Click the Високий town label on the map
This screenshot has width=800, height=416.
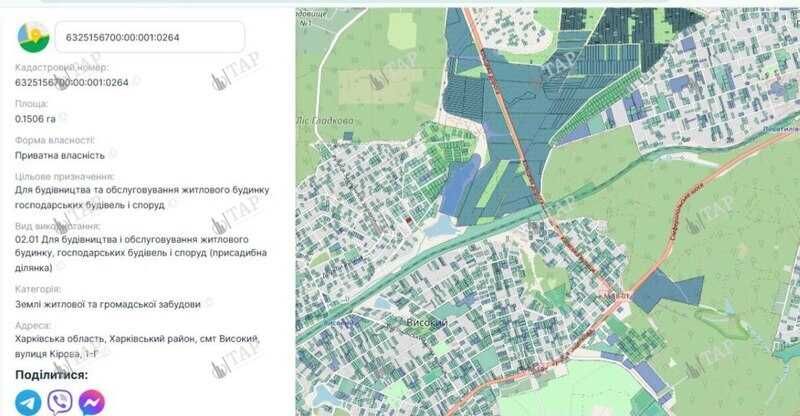(427, 323)
